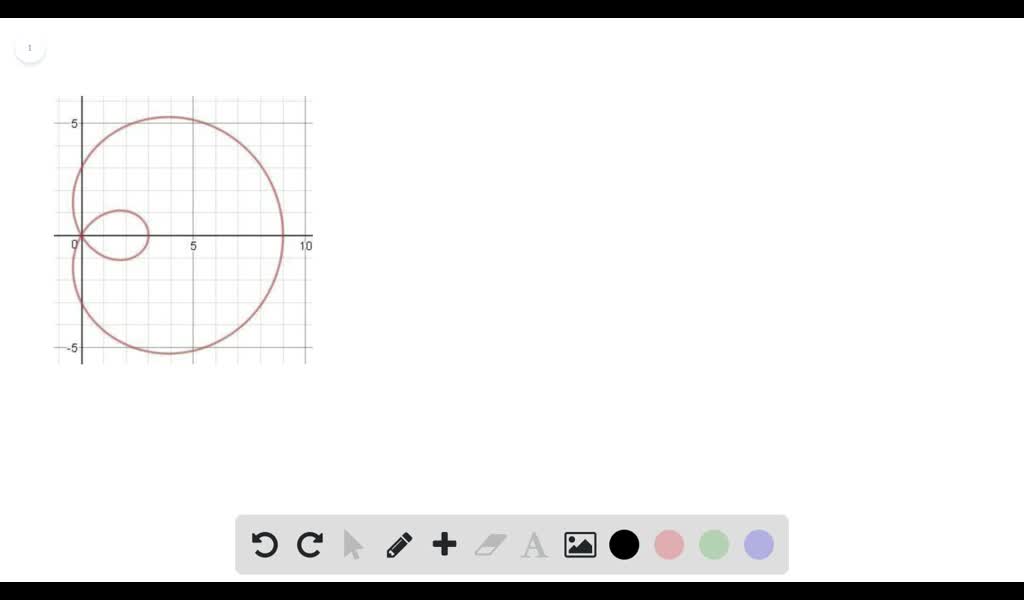This screenshot has width=1024, height=600.
Task: Click the page 1 indicator badge
Action: point(30,47)
